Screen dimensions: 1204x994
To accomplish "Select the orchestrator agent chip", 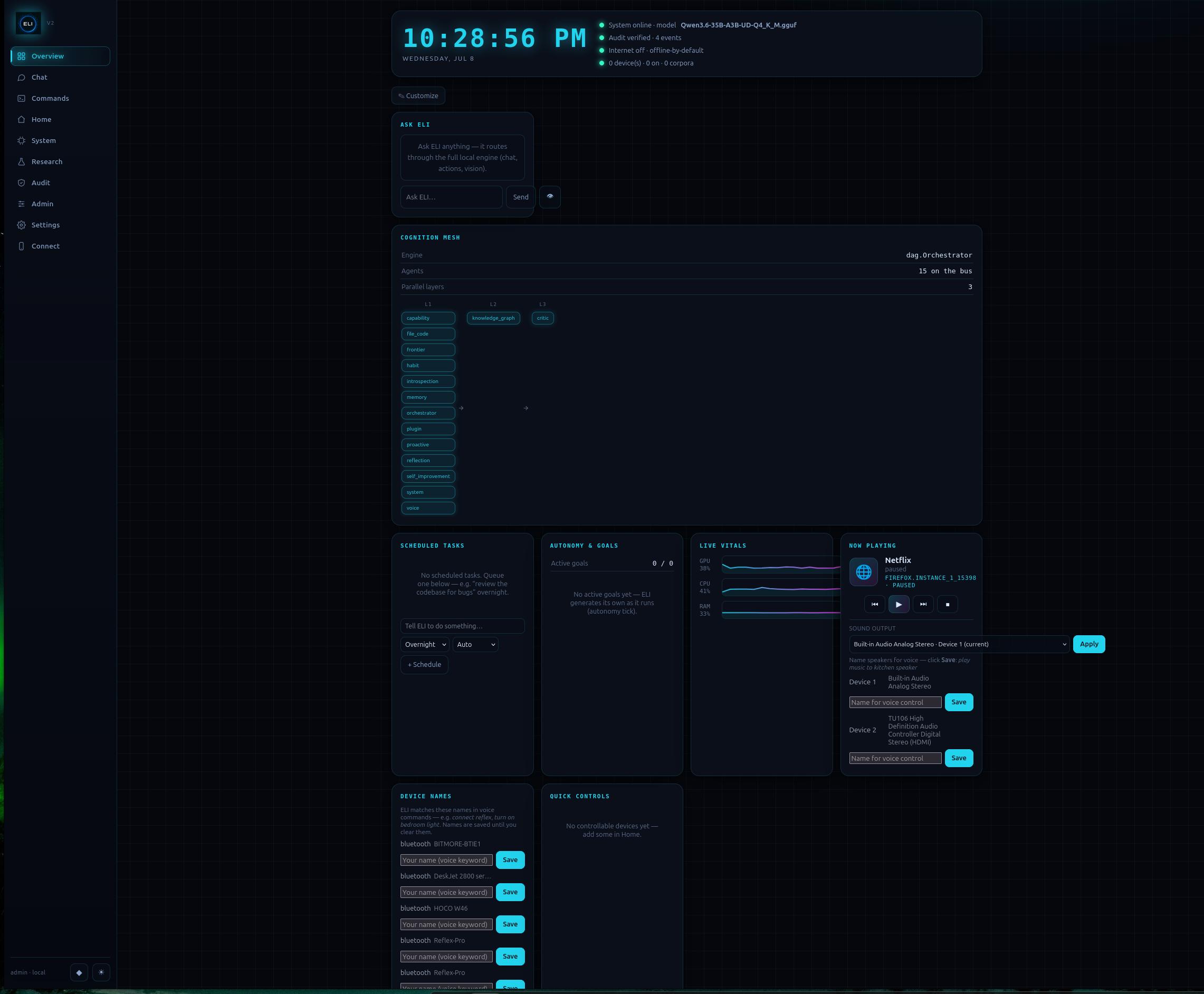I will pos(428,413).
